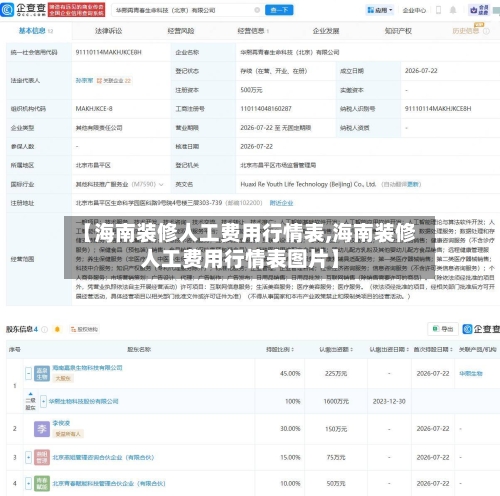Click info icon next to 股东信息
This screenshot has width=500, height=496.
coord(45,329)
